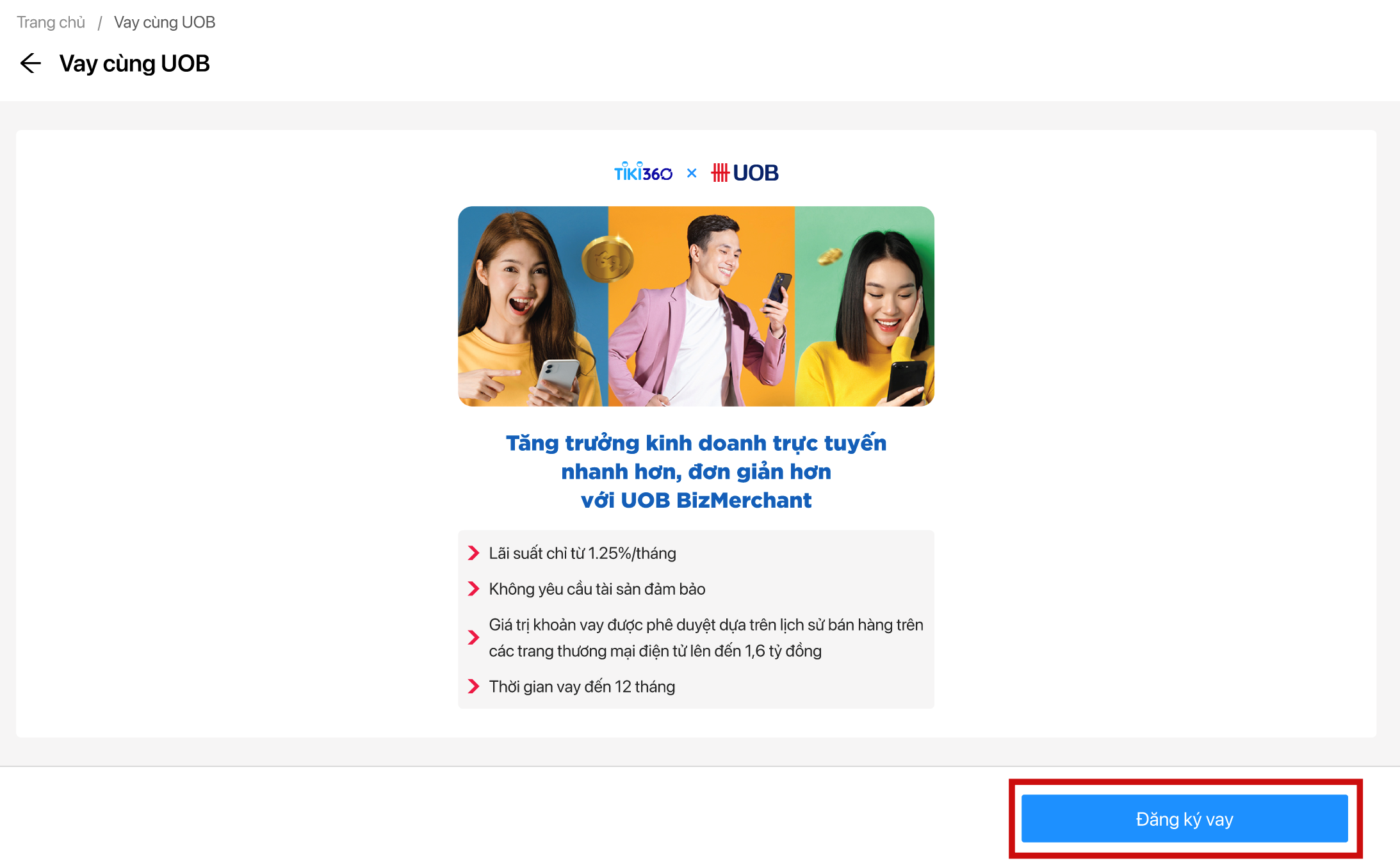Click the blue cross between logos
Screen dimensions: 1400x863
pos(692,173)
